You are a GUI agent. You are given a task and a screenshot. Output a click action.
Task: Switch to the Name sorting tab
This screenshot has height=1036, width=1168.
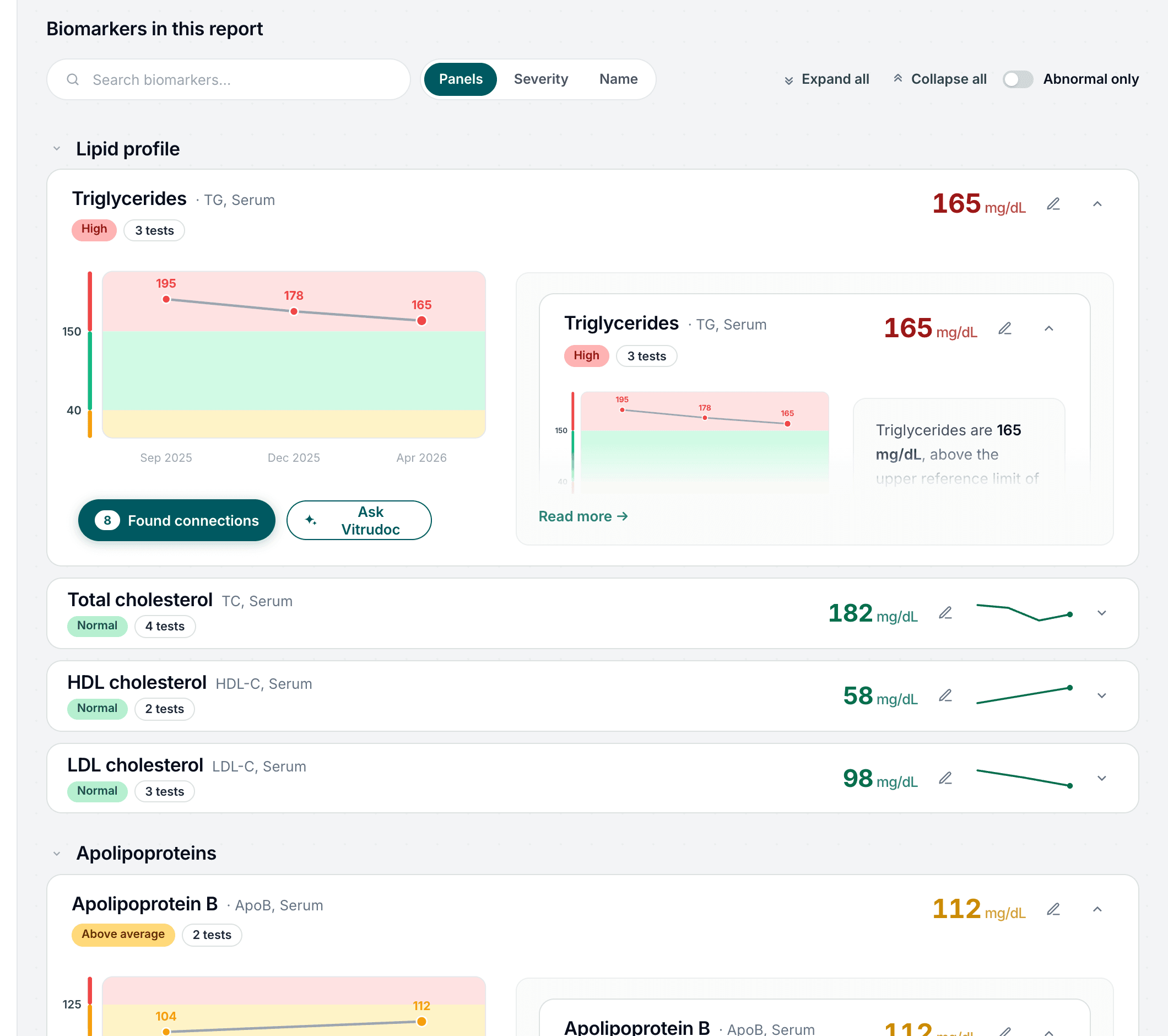click(x=618, y=79)
